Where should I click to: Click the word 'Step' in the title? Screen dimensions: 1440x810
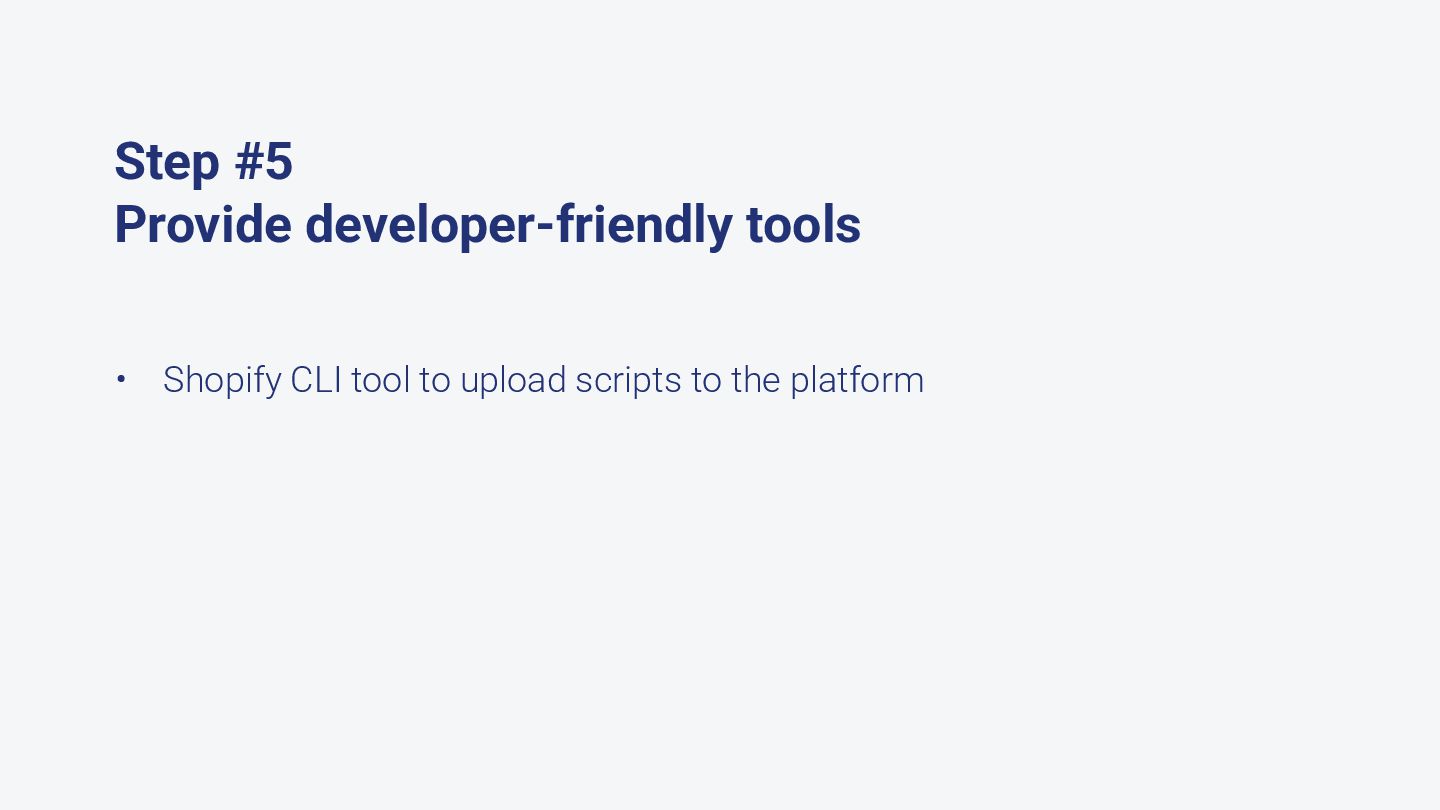point(166,161)
